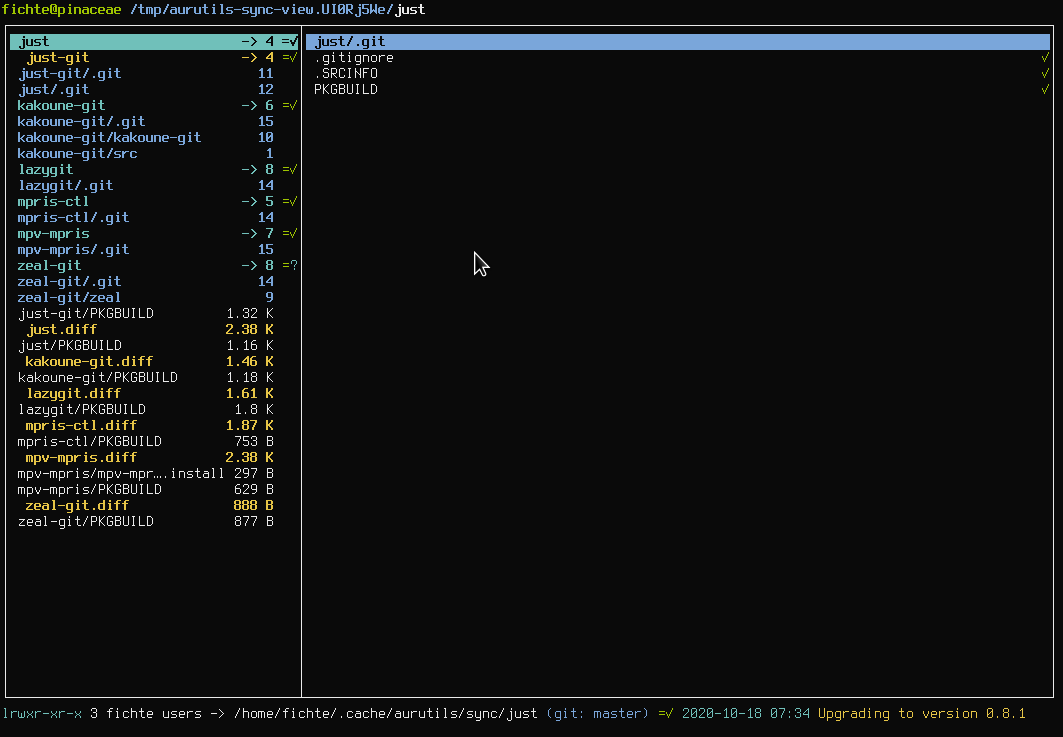Click '(git: master)' in status bar
1063x737 pixels.
point(597,714)
